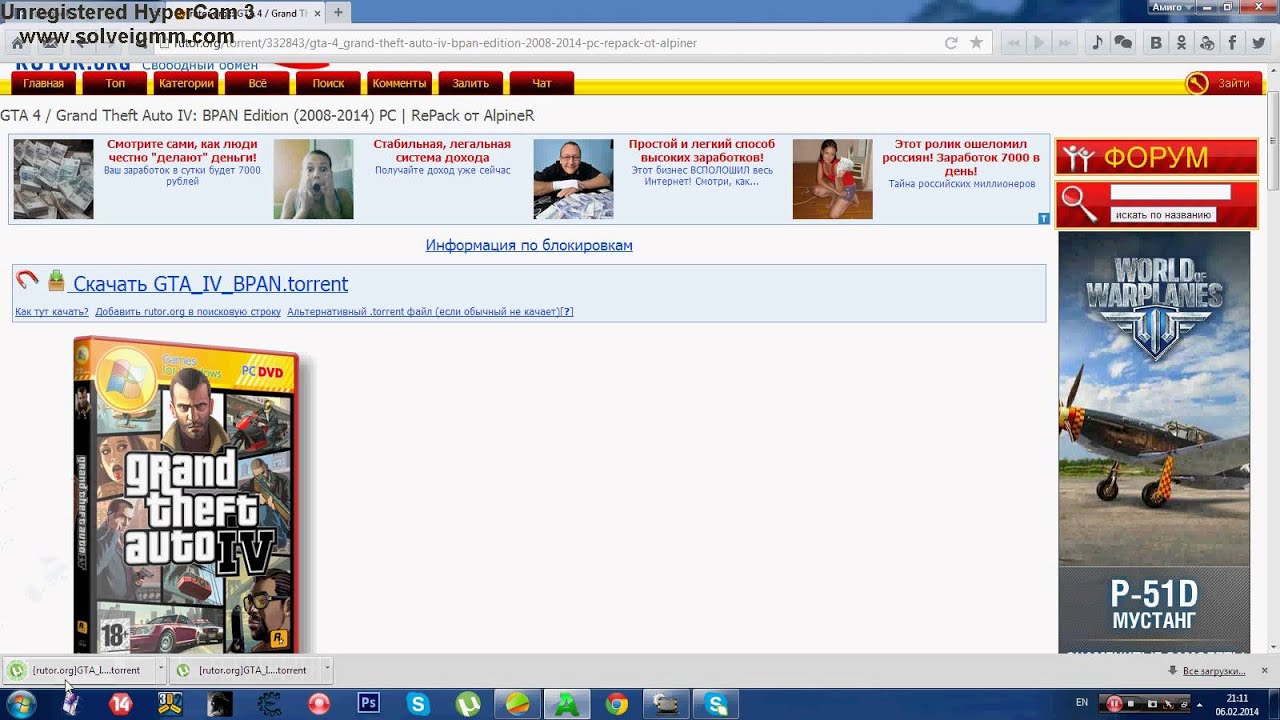Click the red 14 taskbar icon
The height and width of the screenshot is (720, 1280).
tap(120, 703)
